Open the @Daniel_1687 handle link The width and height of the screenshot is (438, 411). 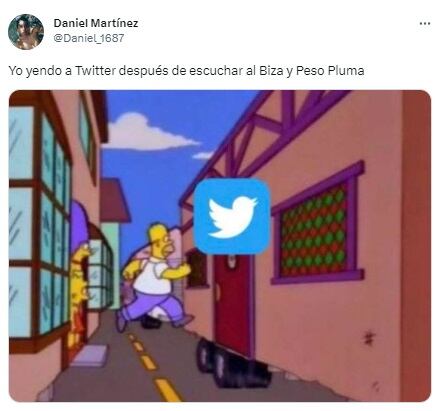click(89, 38)
